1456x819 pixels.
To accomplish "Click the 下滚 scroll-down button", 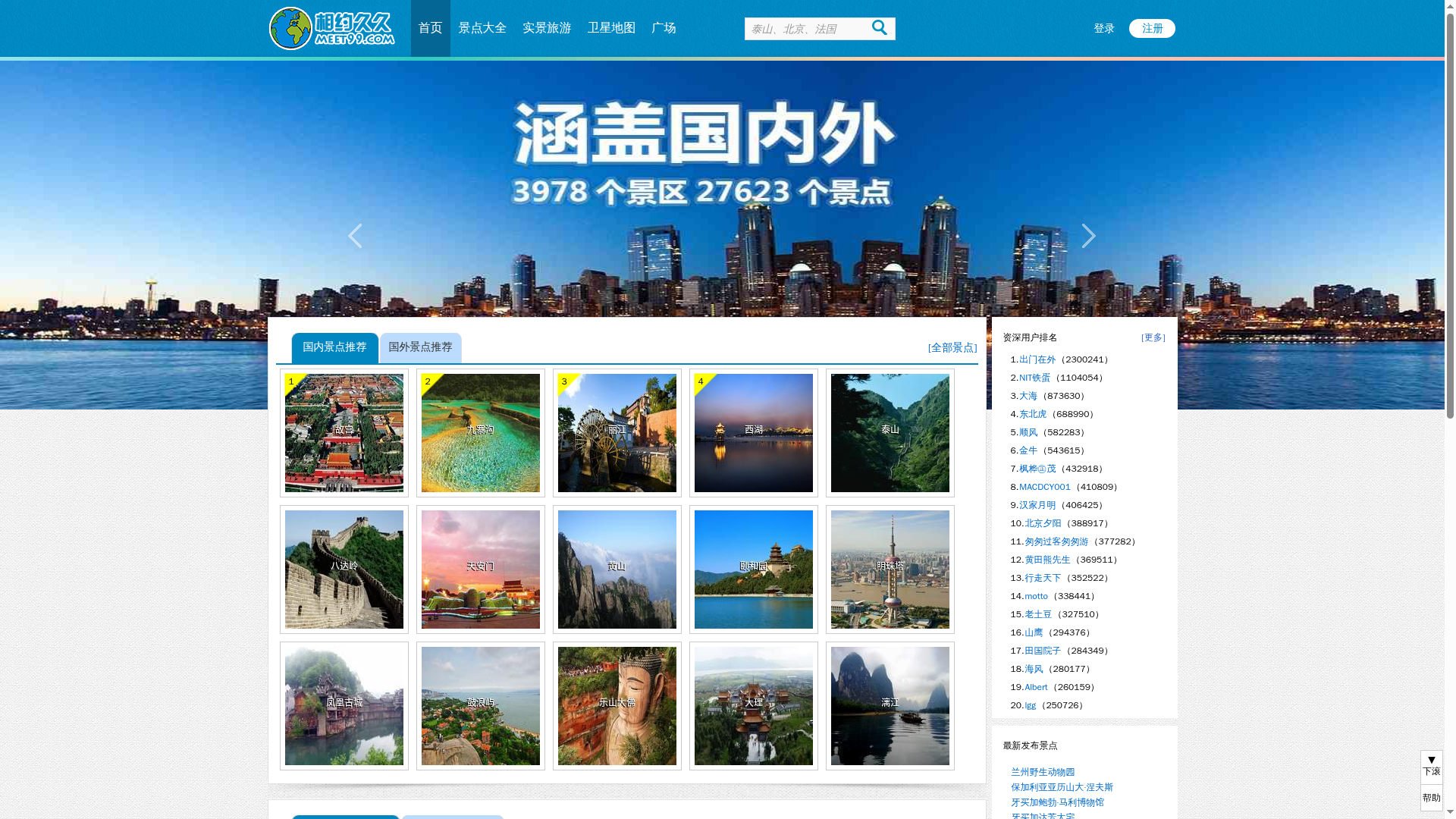I will (1431, 767).
